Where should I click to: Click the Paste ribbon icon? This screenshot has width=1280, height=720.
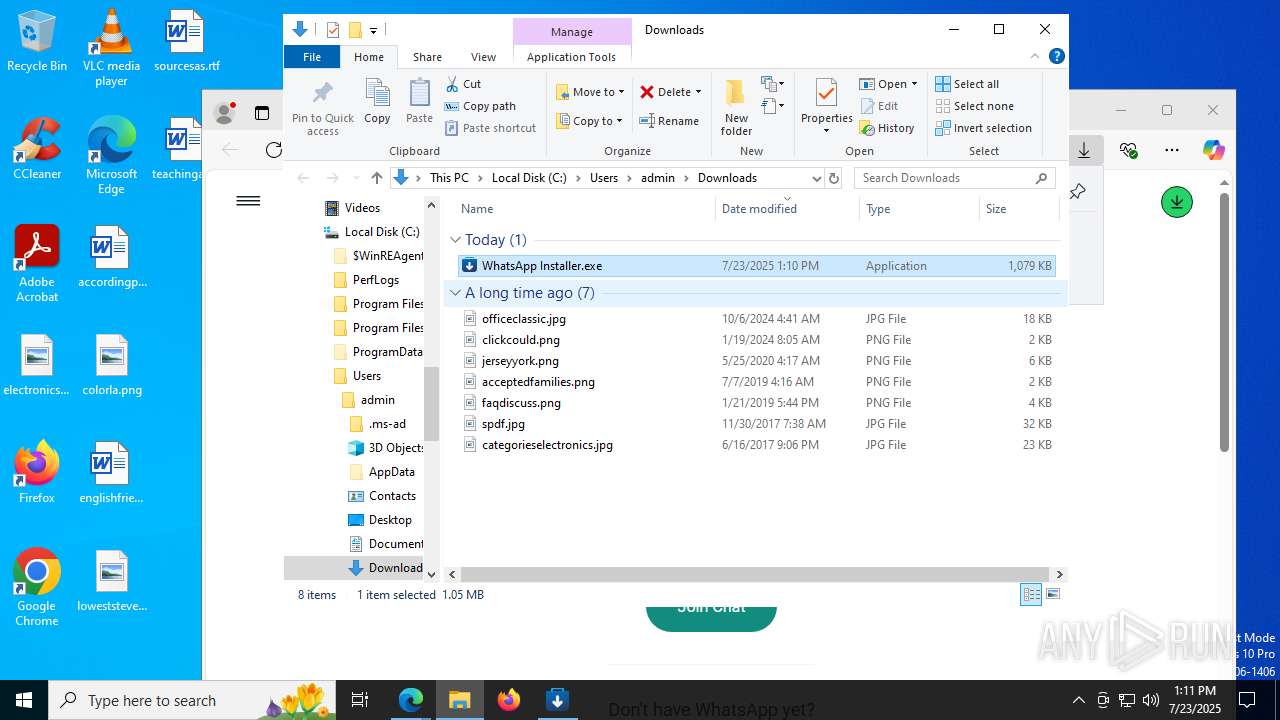point(419,102)
